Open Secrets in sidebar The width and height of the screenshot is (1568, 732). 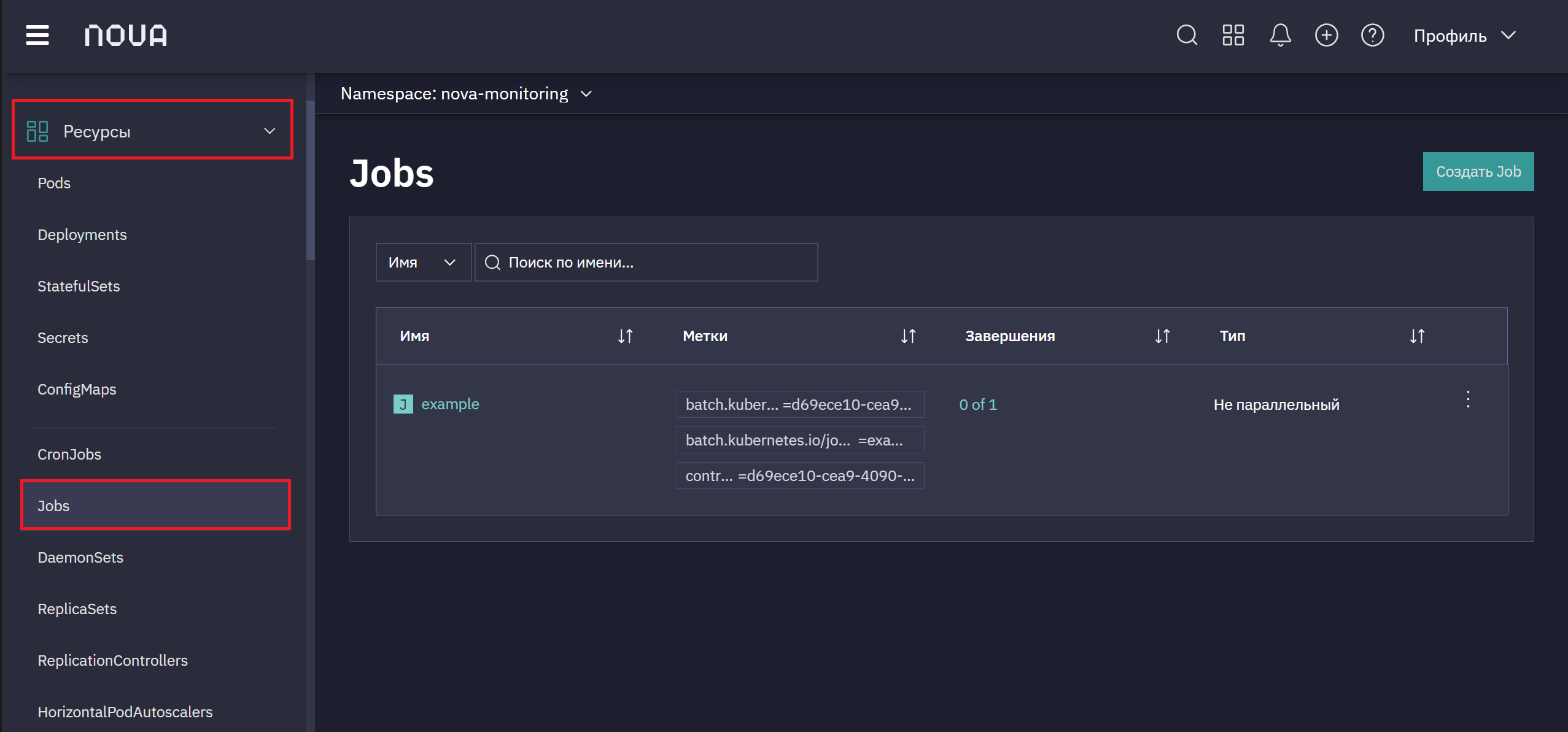[x=63, y=337]
